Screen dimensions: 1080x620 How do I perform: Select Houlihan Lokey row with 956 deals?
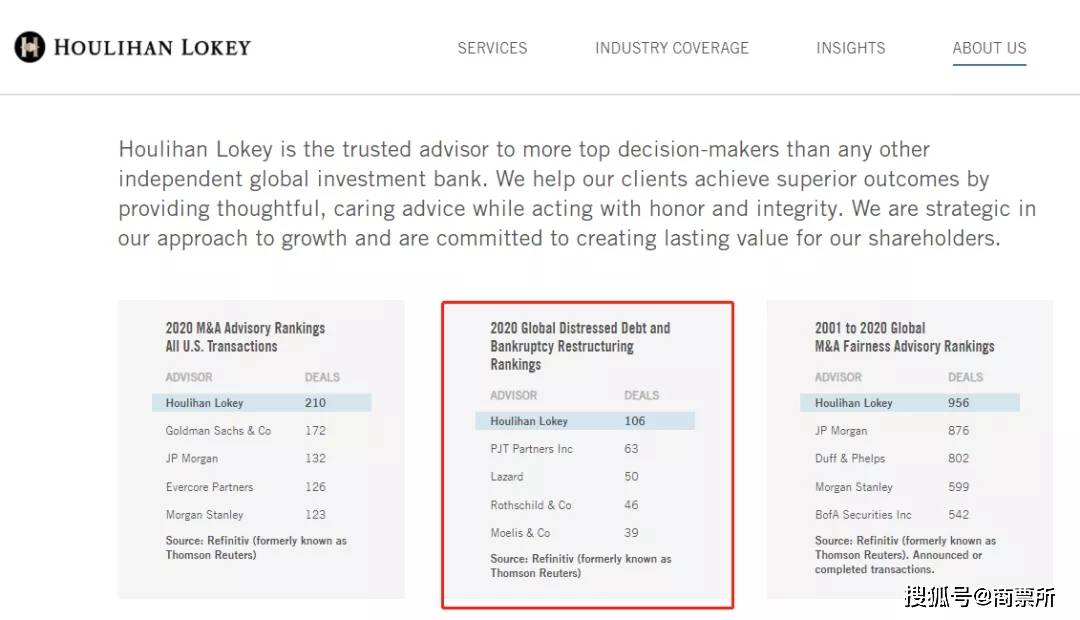(909, 403)
